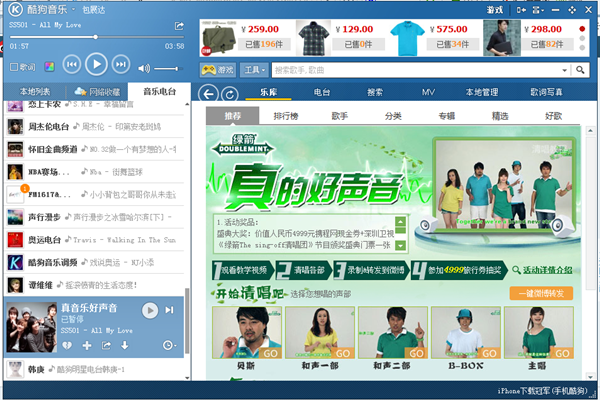The height and width of the screenshot is (400, 600).
Task: Refresh the page with circular arrow
Action: 230,94
